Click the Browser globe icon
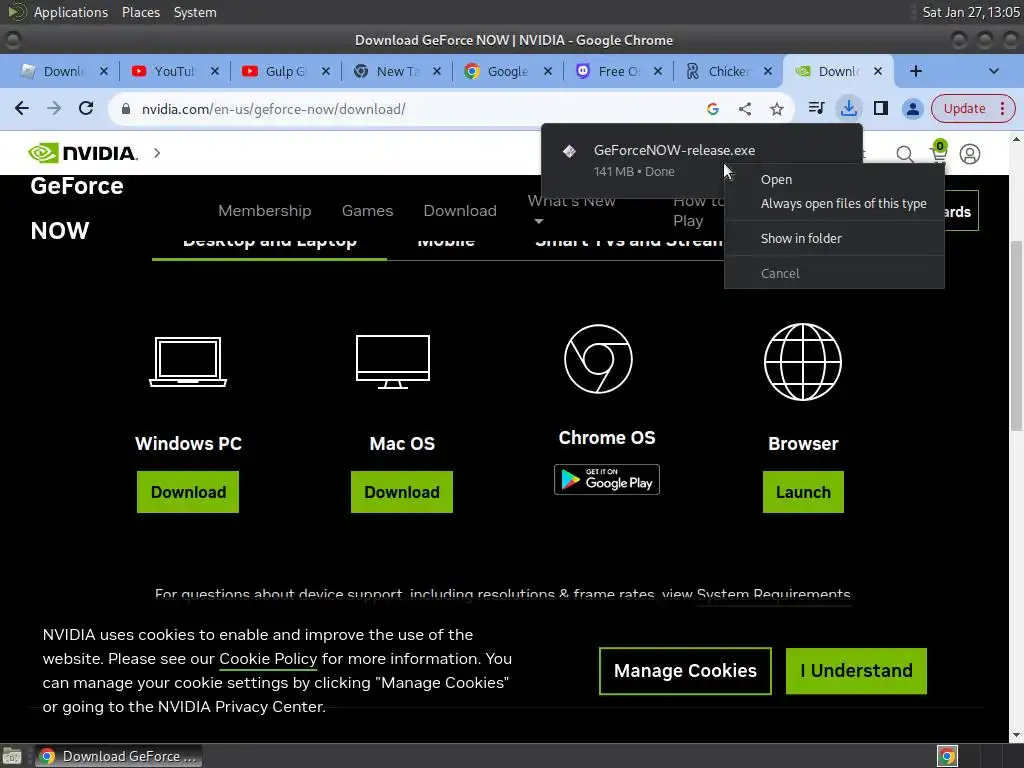 [803, 362]
